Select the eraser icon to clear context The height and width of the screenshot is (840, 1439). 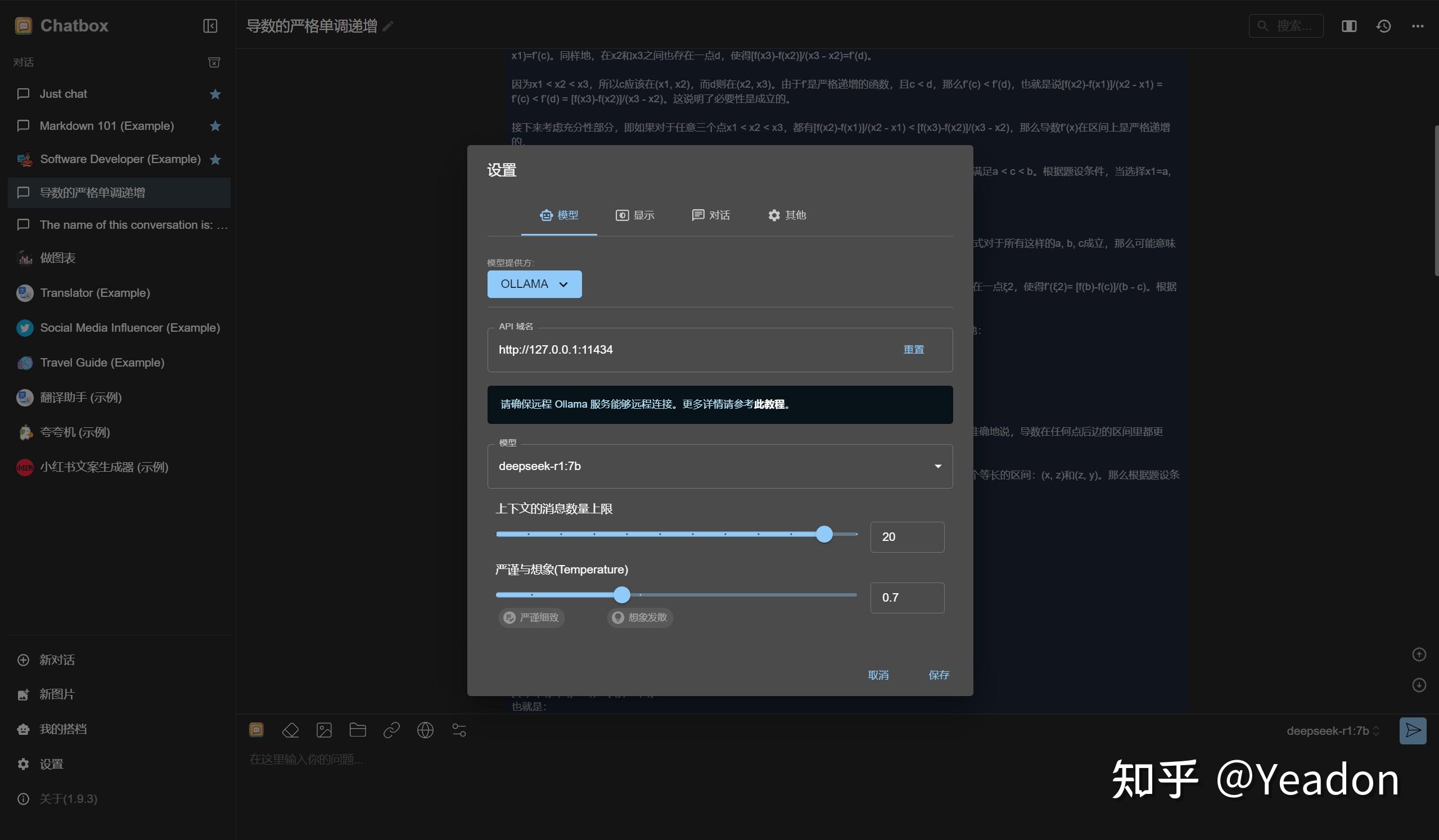coord(290,730)
